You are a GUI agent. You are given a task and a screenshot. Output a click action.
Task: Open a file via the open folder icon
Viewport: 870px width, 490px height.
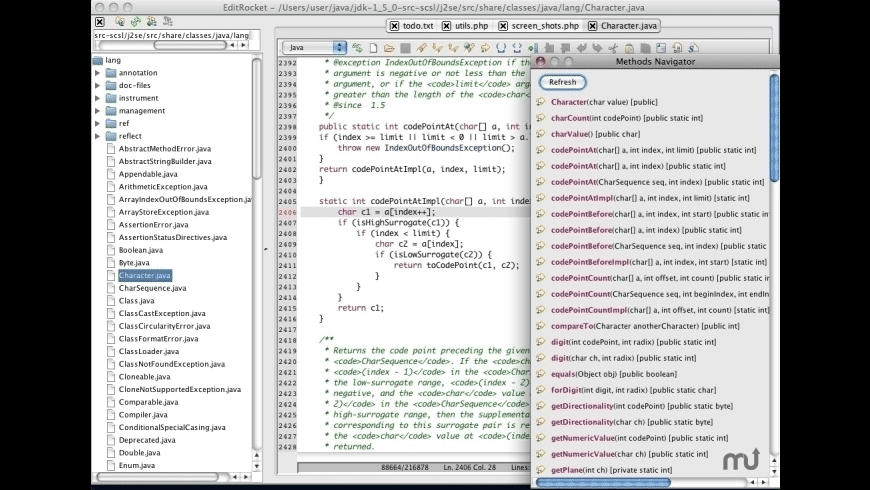click(x=389, y=48)
